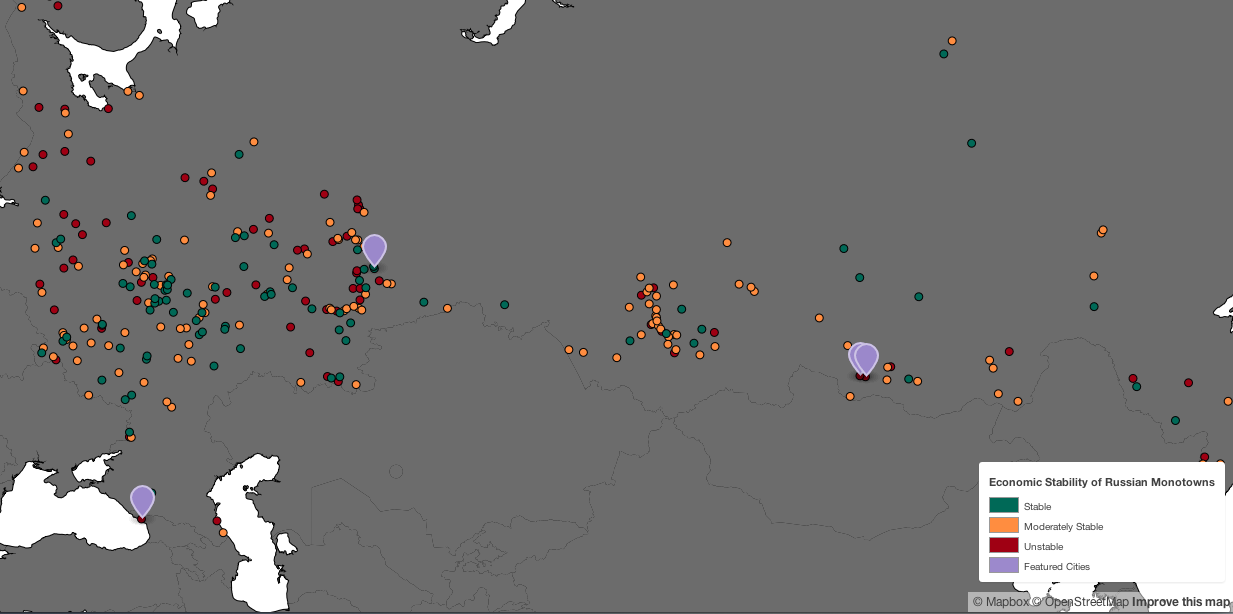Open the OpenStreetMap attribution link
This screenshot has width=1233, height=614.
tap(1080, 602)
